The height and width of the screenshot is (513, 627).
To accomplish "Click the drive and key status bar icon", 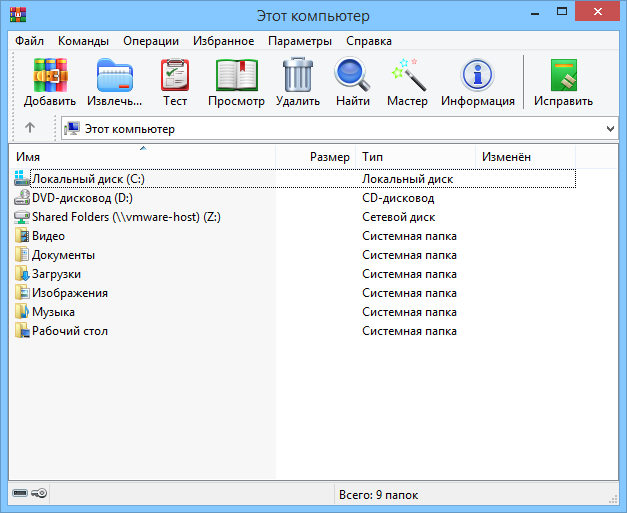I will pos(30,494).
